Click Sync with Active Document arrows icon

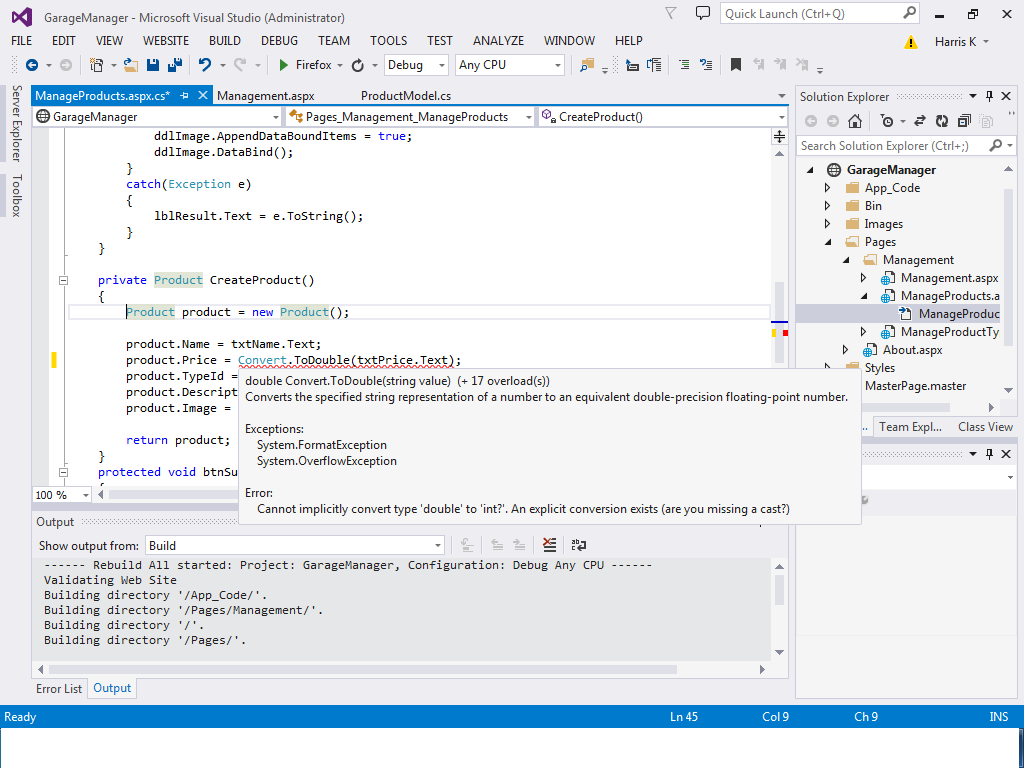pyautogui.click(x=920, y=121)
